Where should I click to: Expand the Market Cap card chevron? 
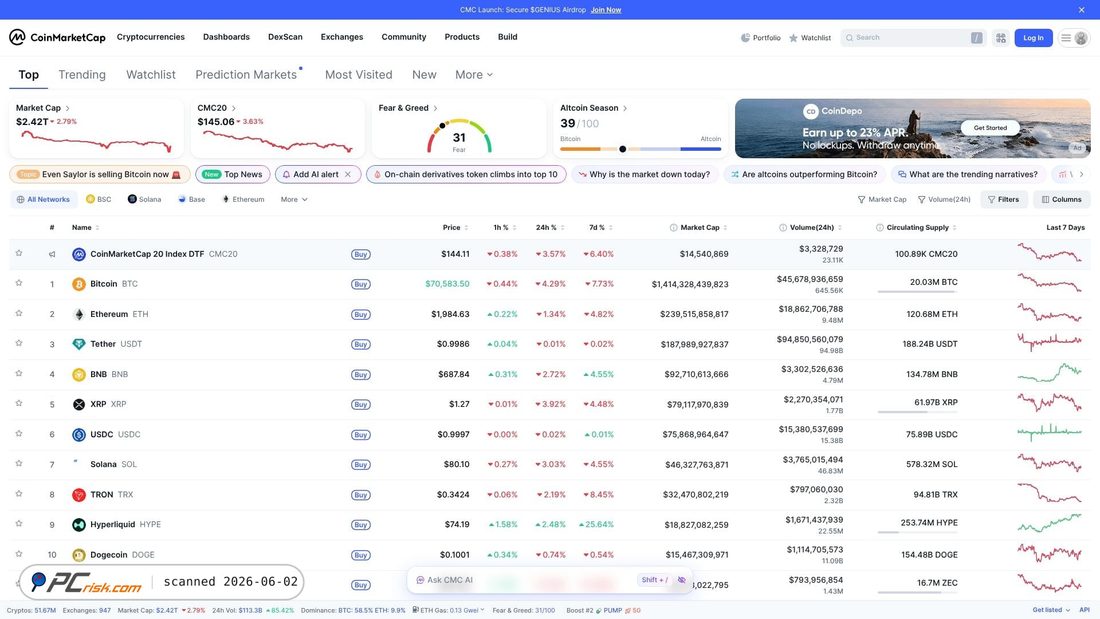[67, 108]
